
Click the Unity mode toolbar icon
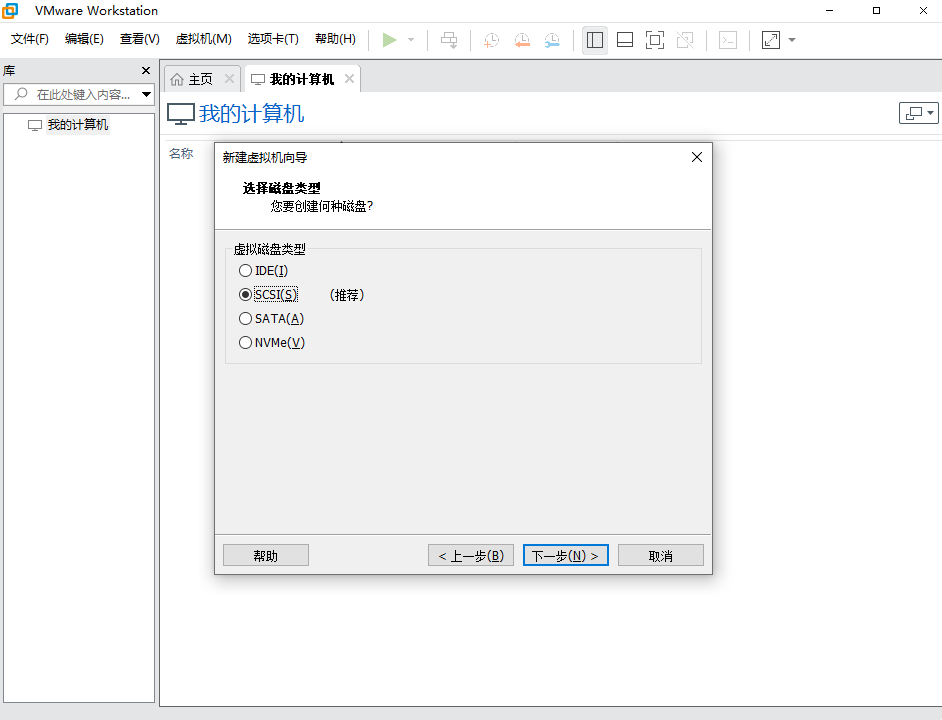tap(685, 40)
